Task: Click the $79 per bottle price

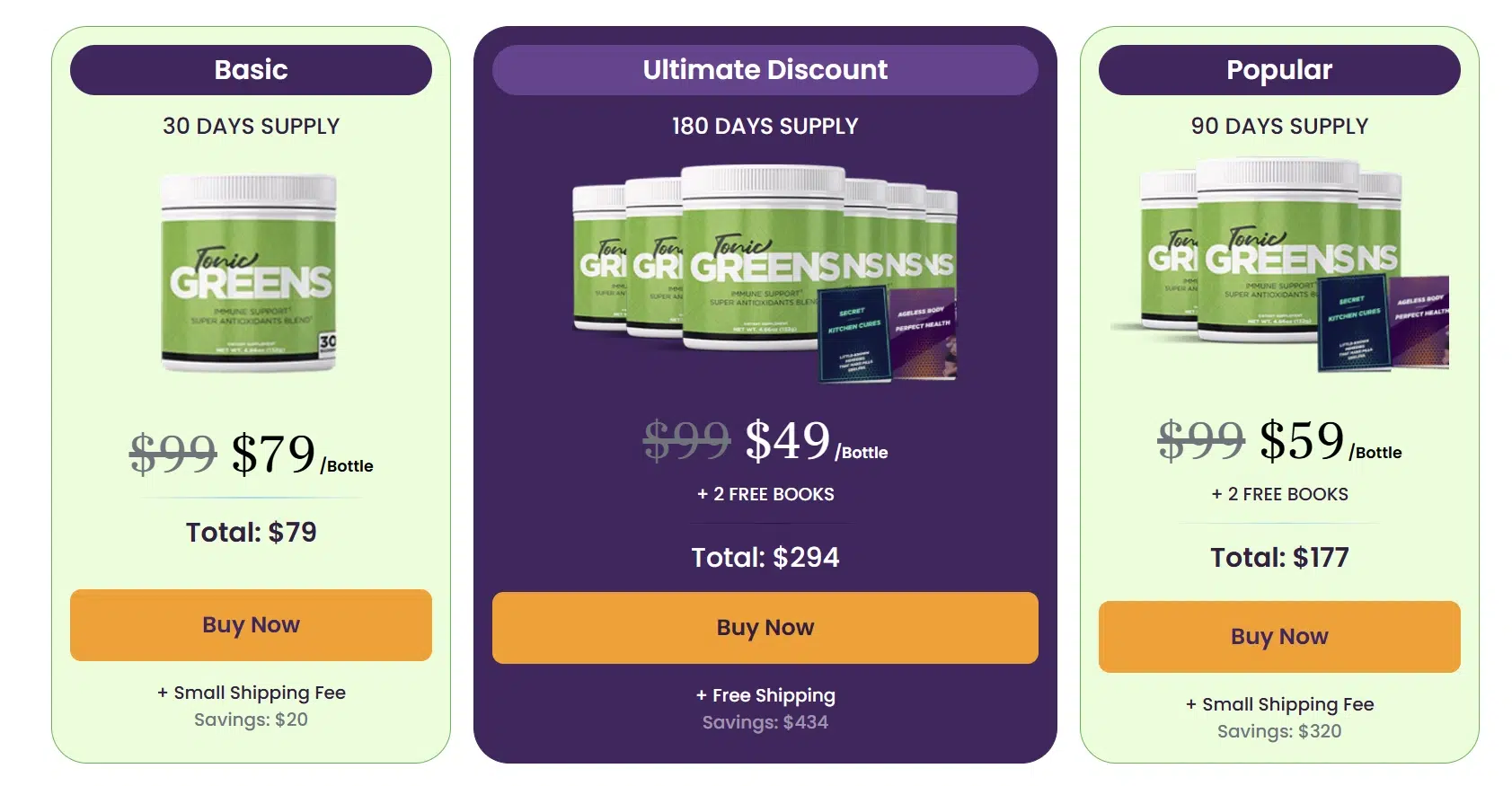Action: coord(273,454)
